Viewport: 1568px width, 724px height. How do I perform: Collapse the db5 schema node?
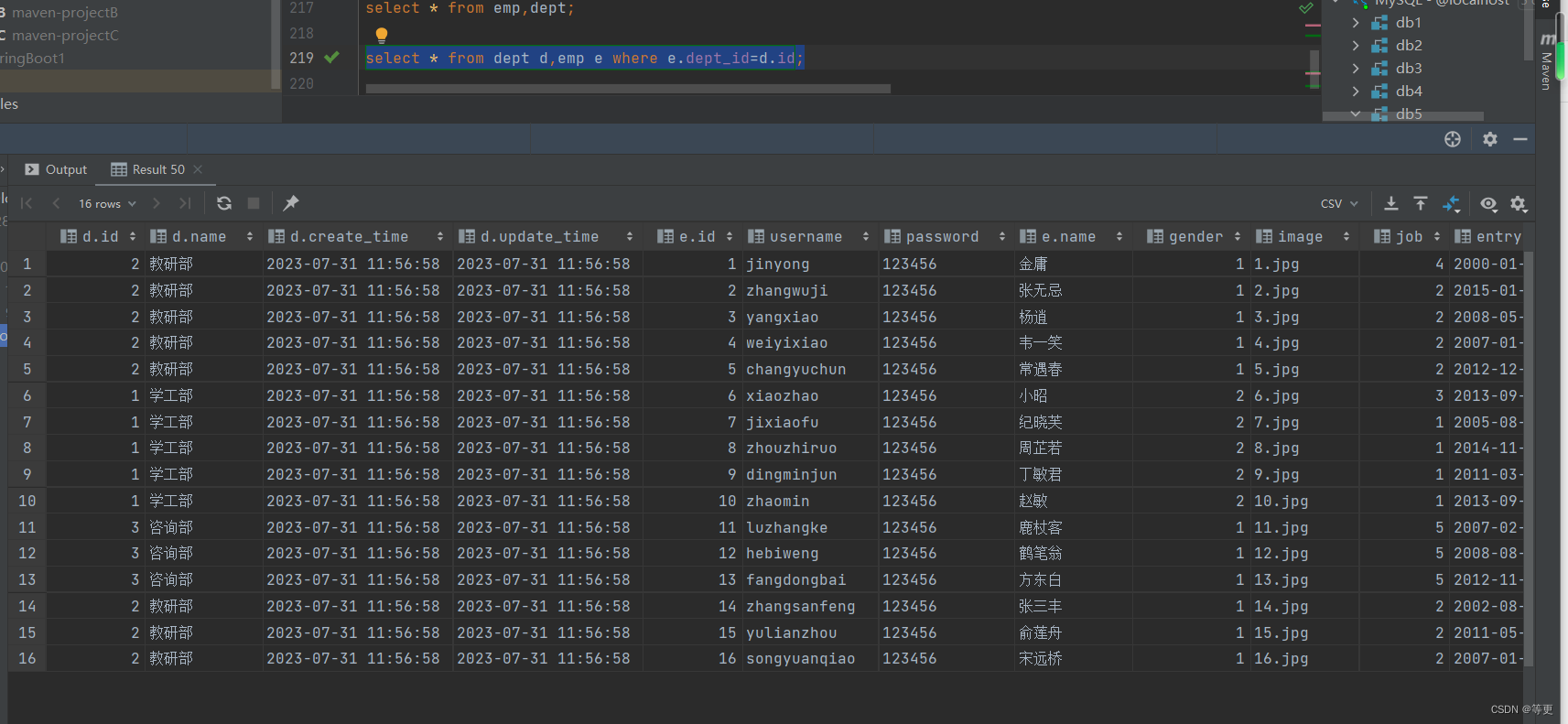[x=1356, y=113]
